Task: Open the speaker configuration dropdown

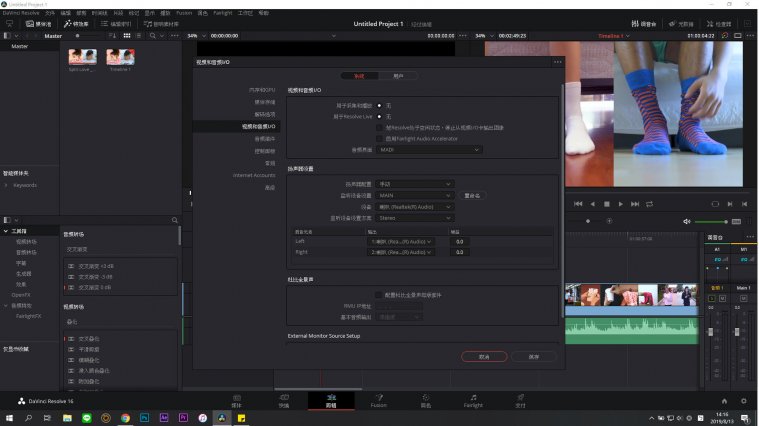Action: pyautogui.click(x=414, y=184)
